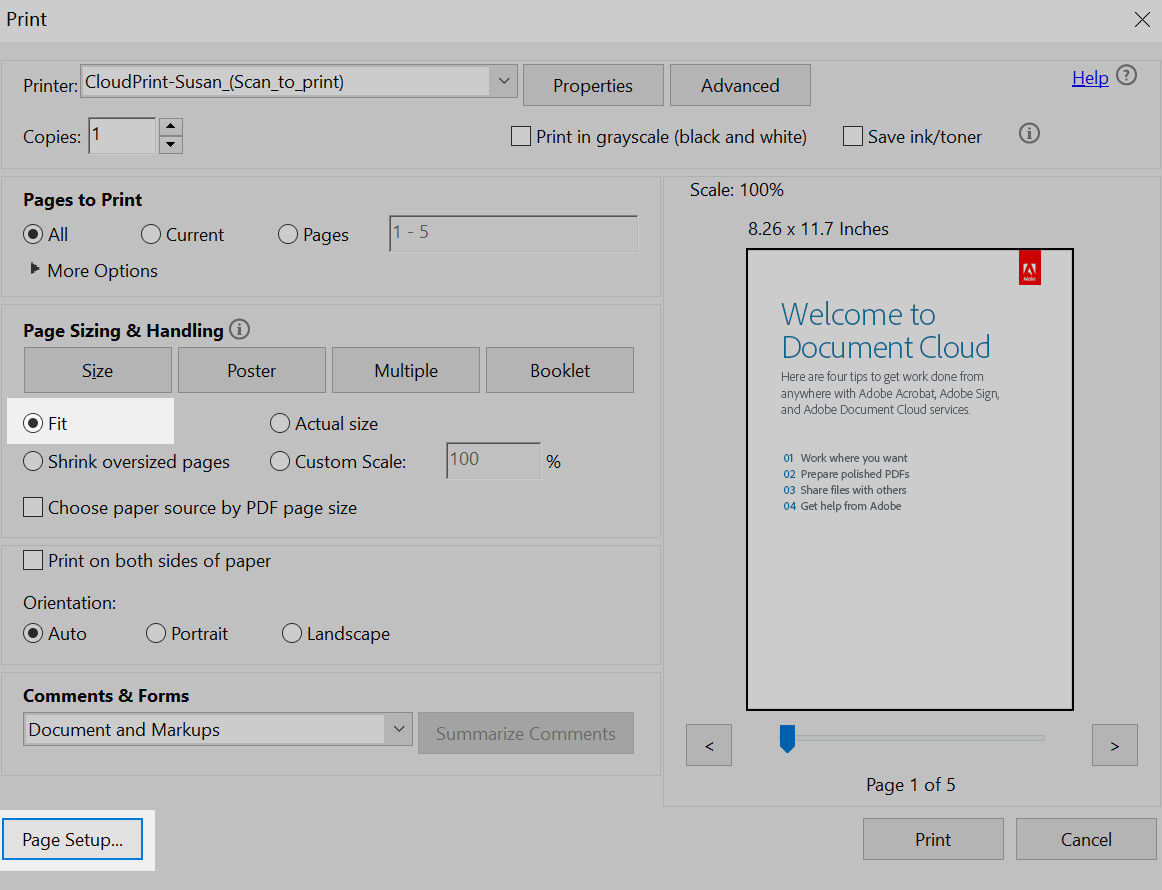
Task: Switch to the Poster sizing tab
Action: (251, 369)
